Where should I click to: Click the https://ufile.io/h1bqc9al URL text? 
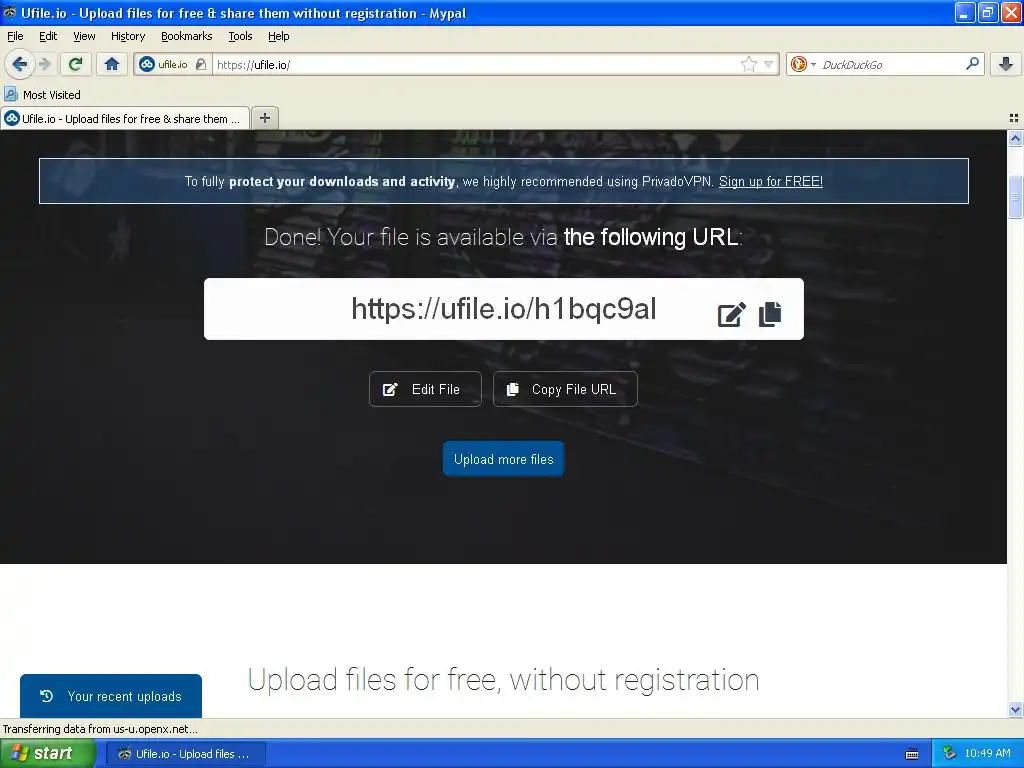pyautogui.click(x=504, y=309)
